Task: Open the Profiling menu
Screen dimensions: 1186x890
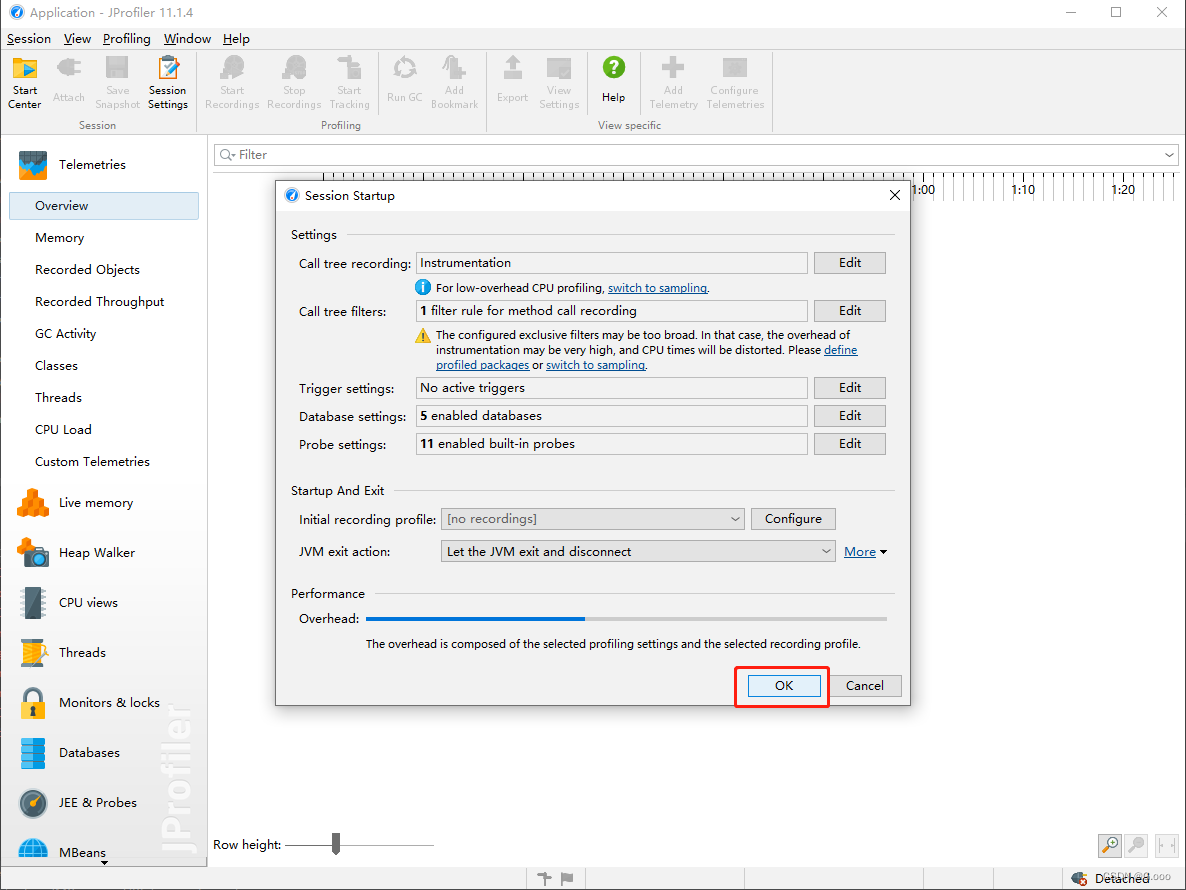Action: click(x=126, y=39)
